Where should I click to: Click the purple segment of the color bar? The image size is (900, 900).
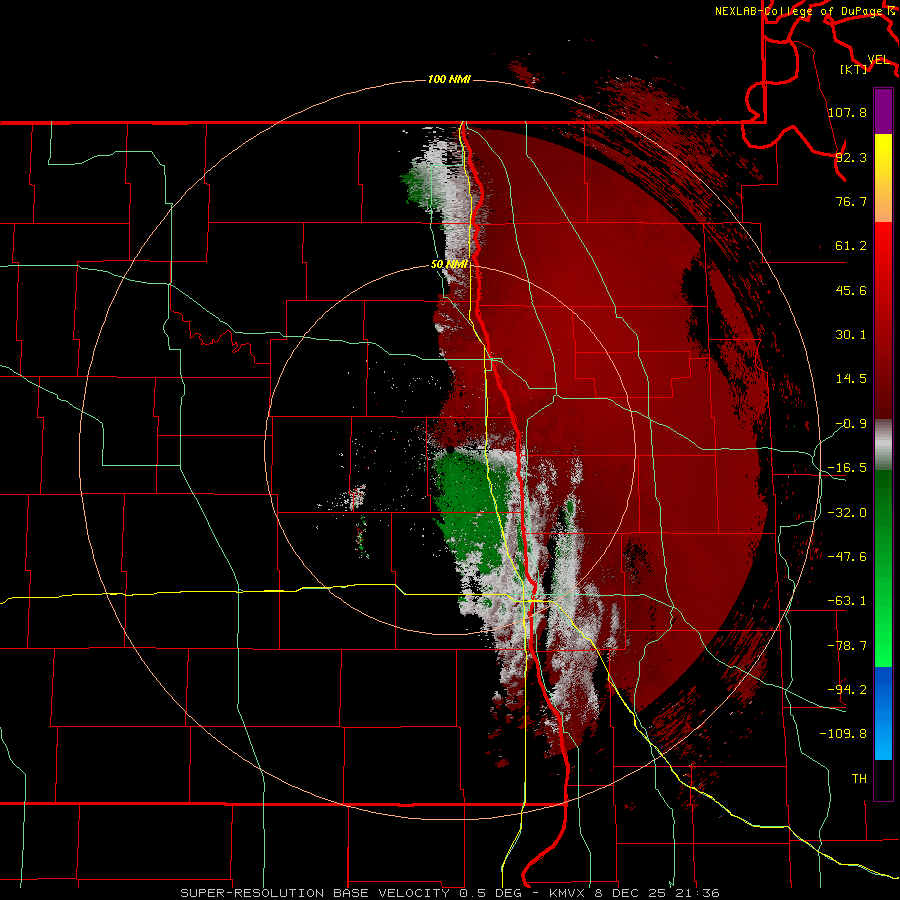(x=883, y=111)
